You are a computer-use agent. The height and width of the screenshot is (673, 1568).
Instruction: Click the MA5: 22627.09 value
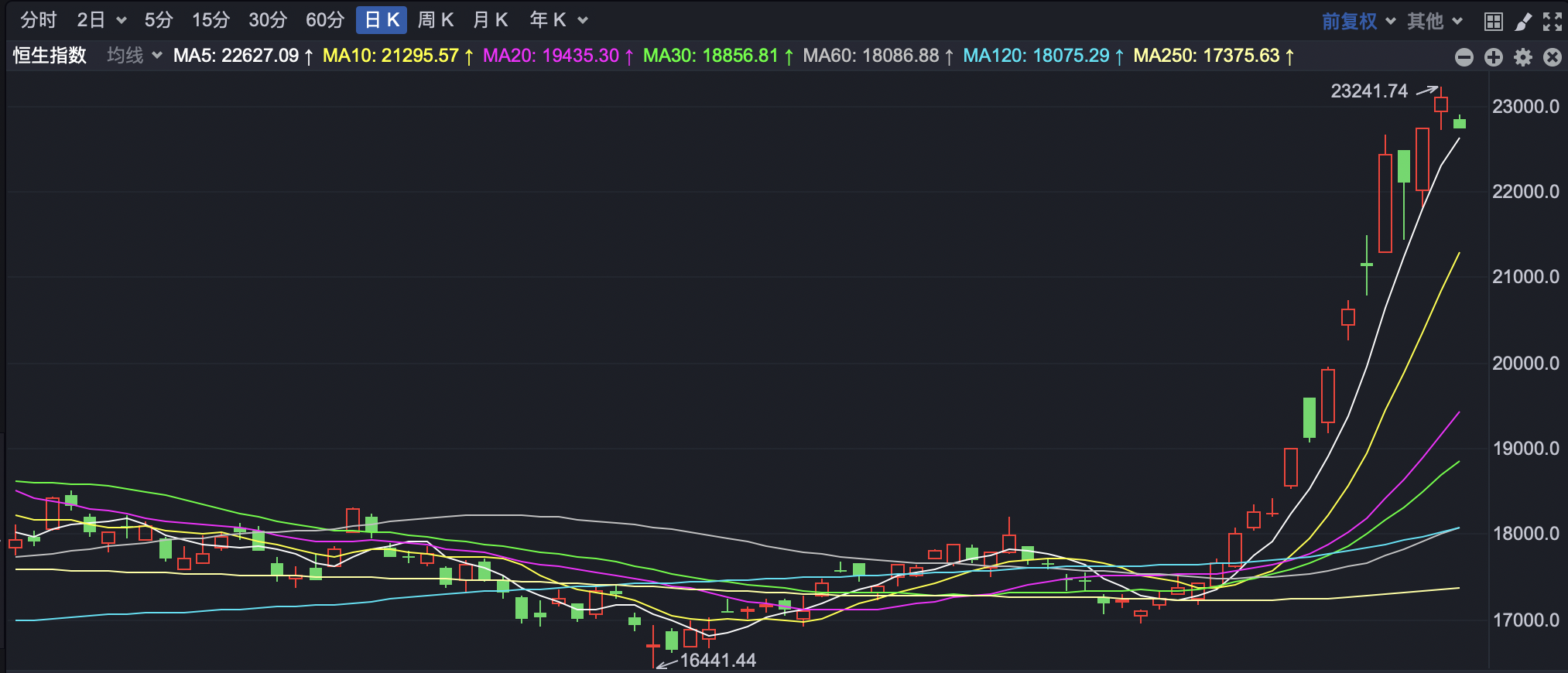(243, 56)
